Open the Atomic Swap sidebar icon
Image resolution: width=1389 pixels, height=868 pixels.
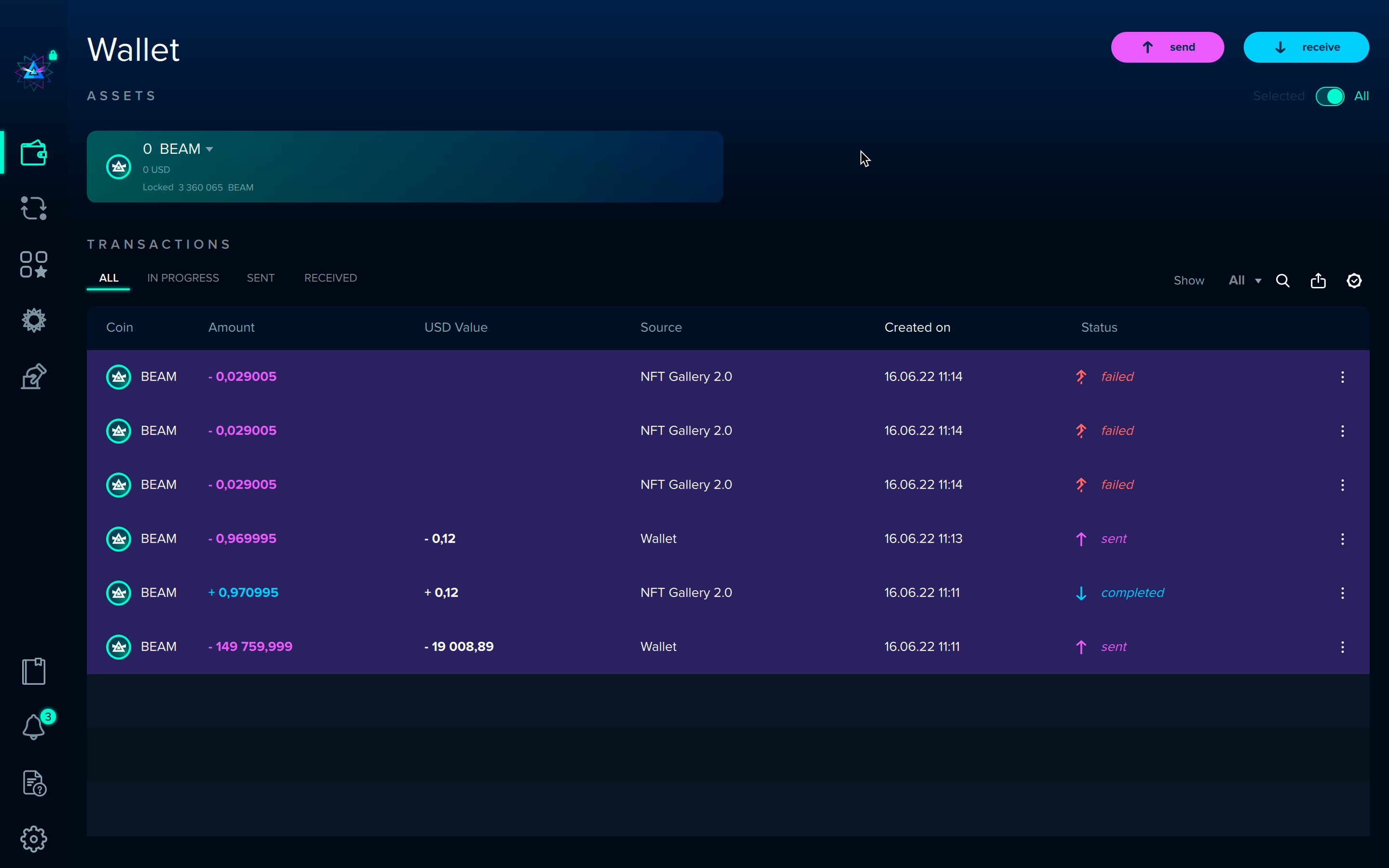tap(33, 208)
